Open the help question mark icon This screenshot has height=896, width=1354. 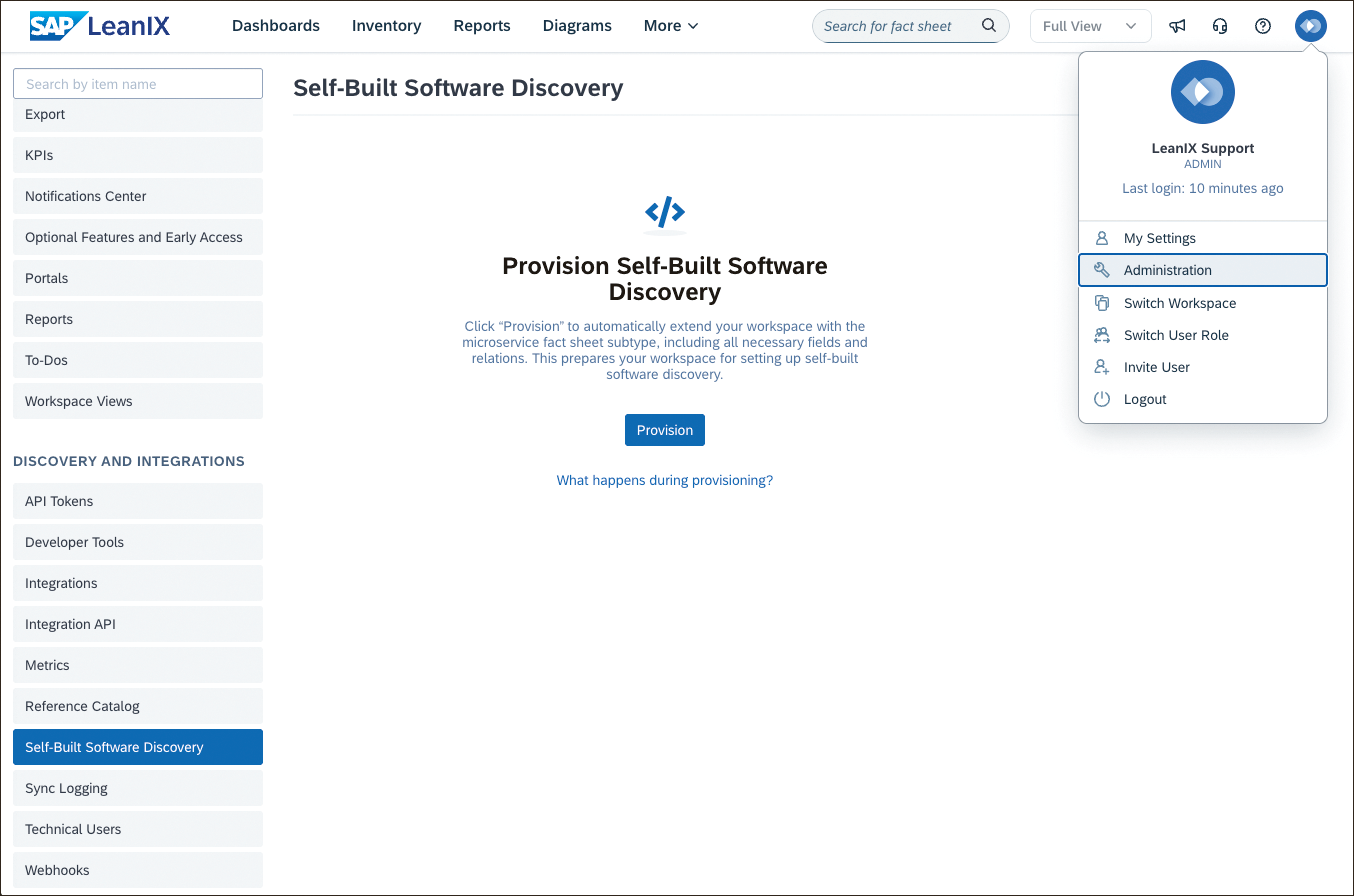[x=1263, y=26]
